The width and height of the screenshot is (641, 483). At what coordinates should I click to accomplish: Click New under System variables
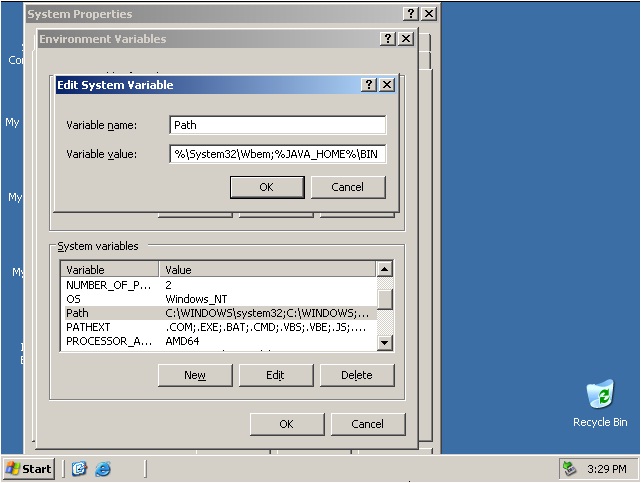[195, 375]
